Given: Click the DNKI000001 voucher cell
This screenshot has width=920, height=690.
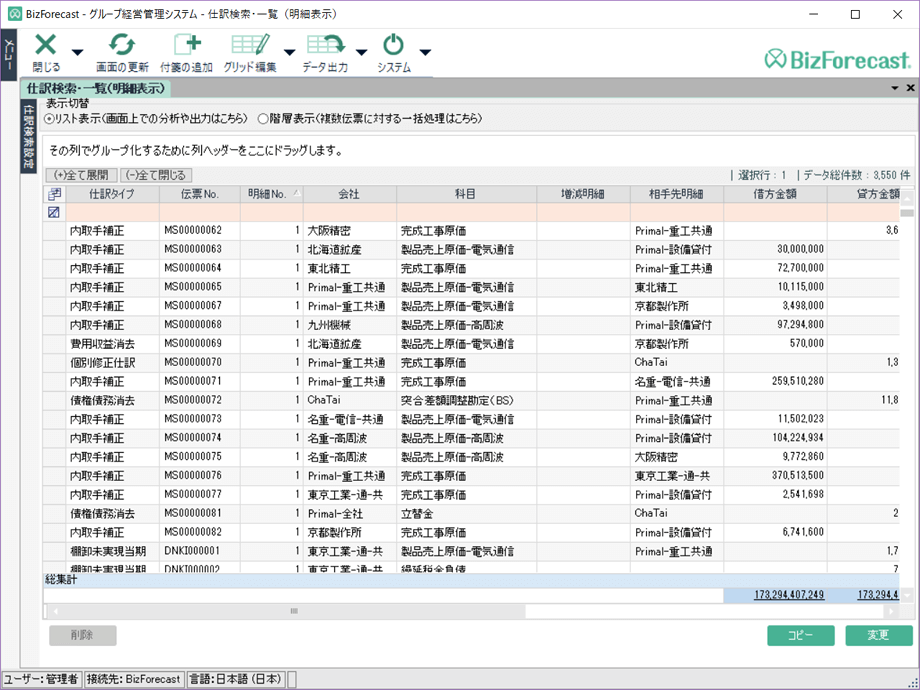Looking at the screenshot, I should pyautogui.click(x=199, y=551).
